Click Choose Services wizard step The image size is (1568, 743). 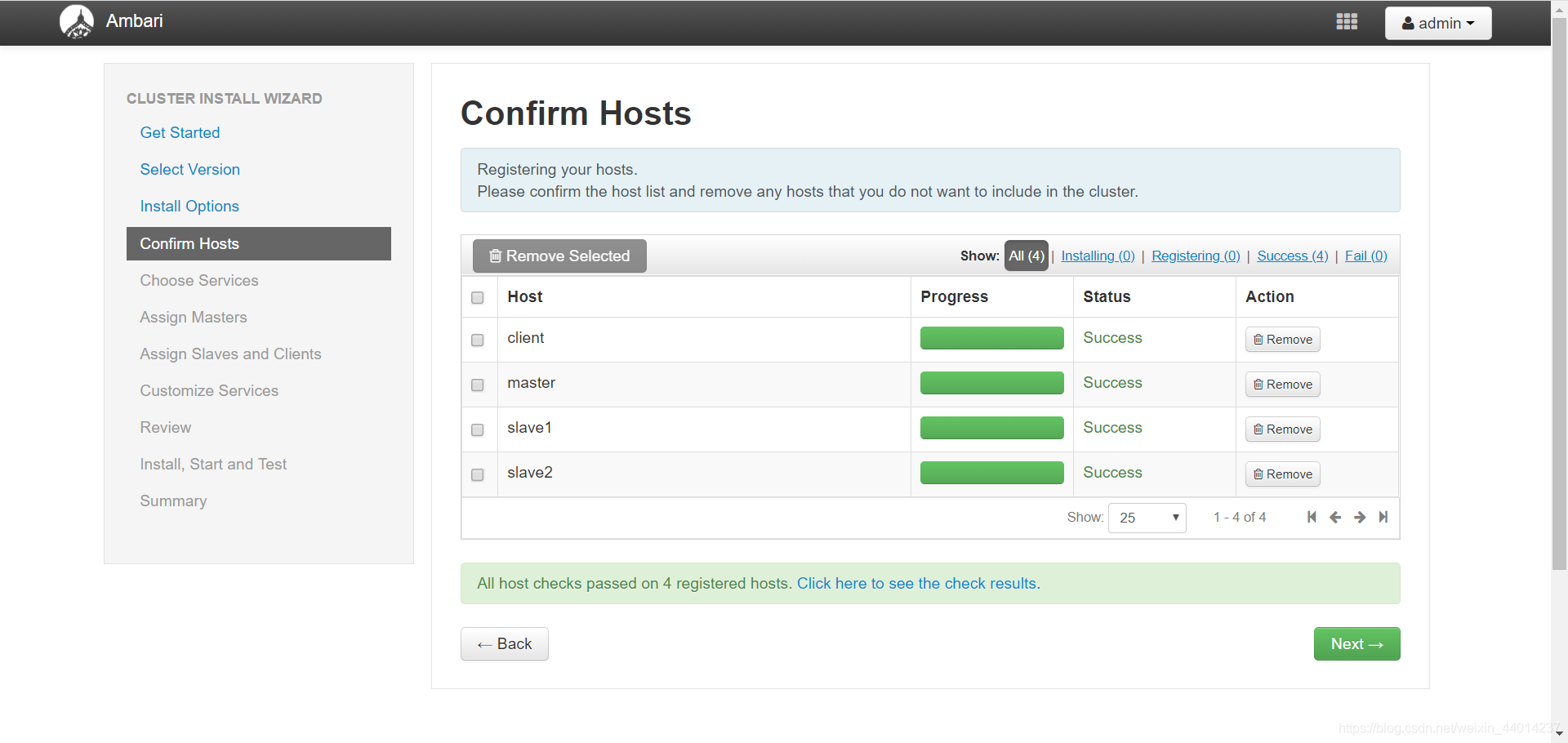click(x=199, y=280)
